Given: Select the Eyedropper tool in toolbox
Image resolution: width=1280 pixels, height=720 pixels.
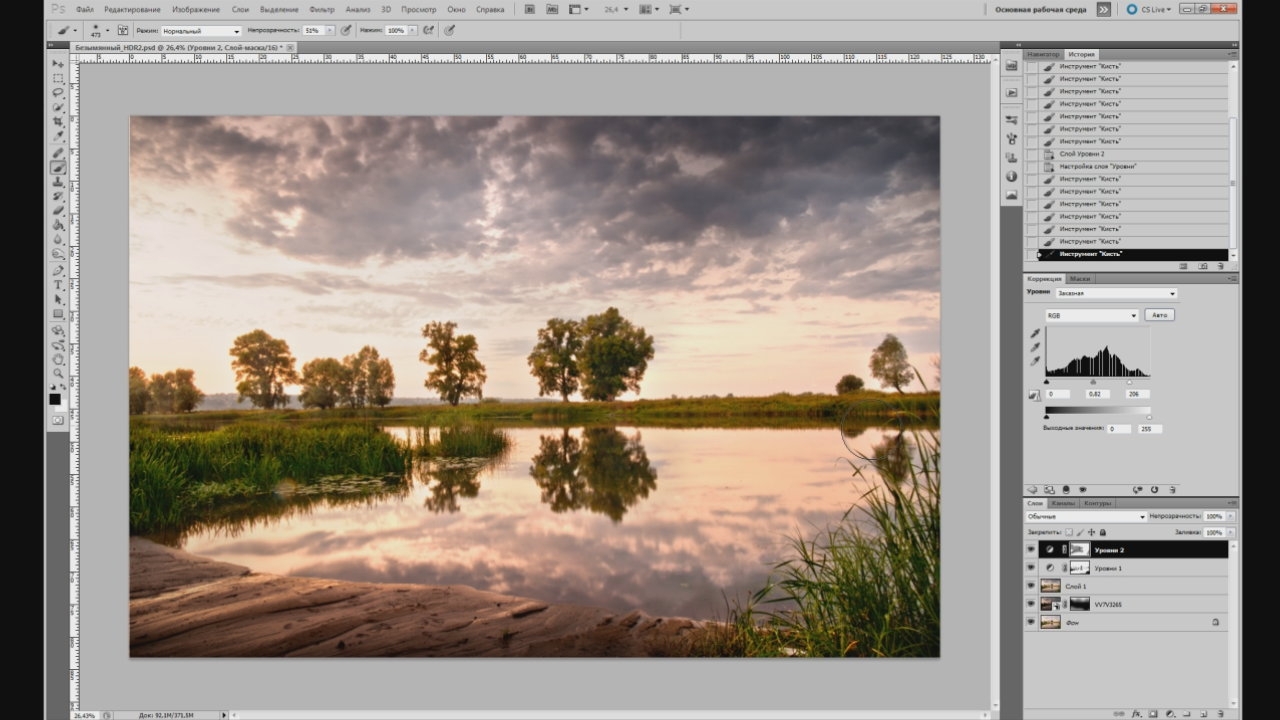Looking at the screenshot, I should pos(58,134).
